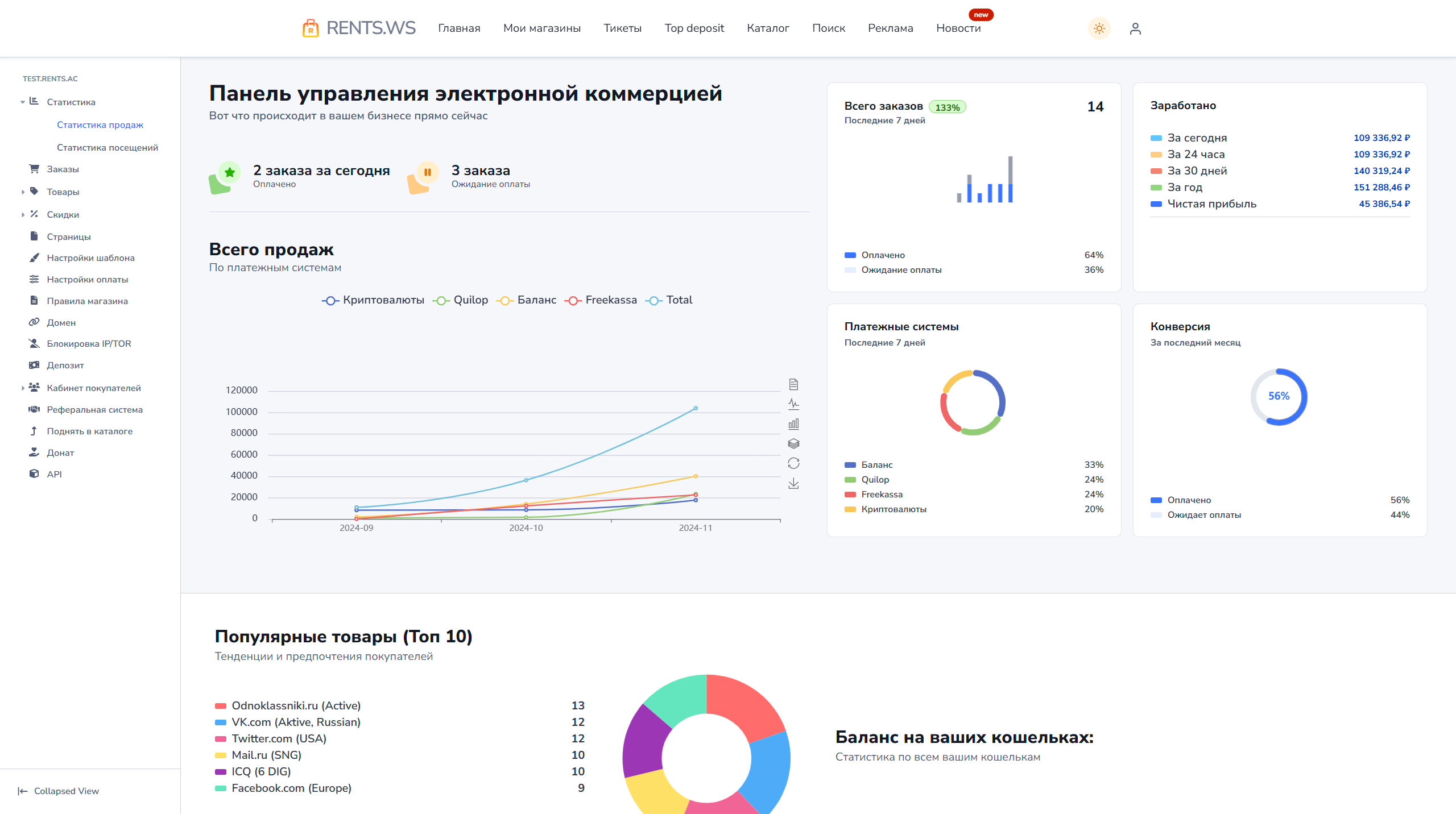Open the Заказы sidebar link
Viewport: 1456px width, 814px height.
click(63, 169)
